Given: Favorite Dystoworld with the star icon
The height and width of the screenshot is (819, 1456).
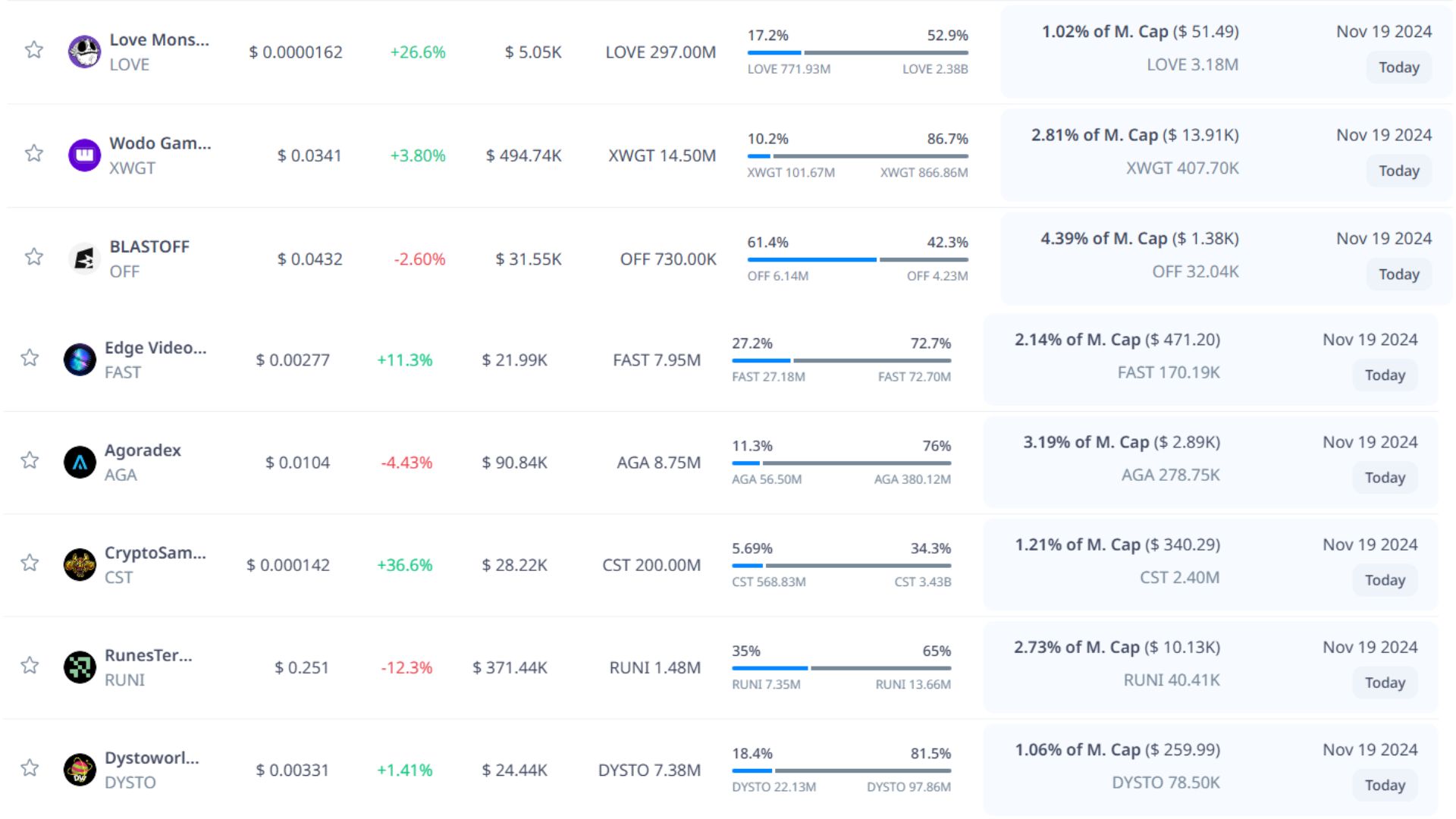Looking at the screenshot, I should [x=30, y=768].
